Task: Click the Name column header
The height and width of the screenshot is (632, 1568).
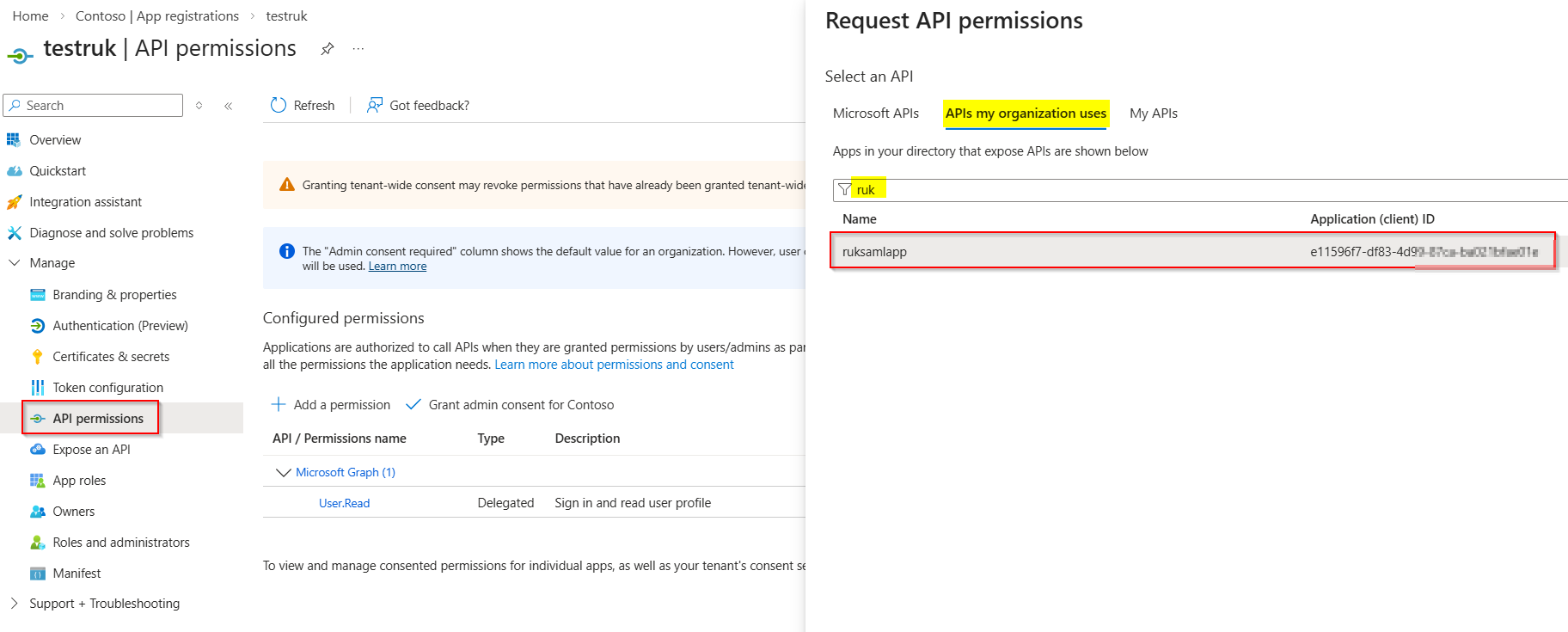Action: tap(860, 219)
